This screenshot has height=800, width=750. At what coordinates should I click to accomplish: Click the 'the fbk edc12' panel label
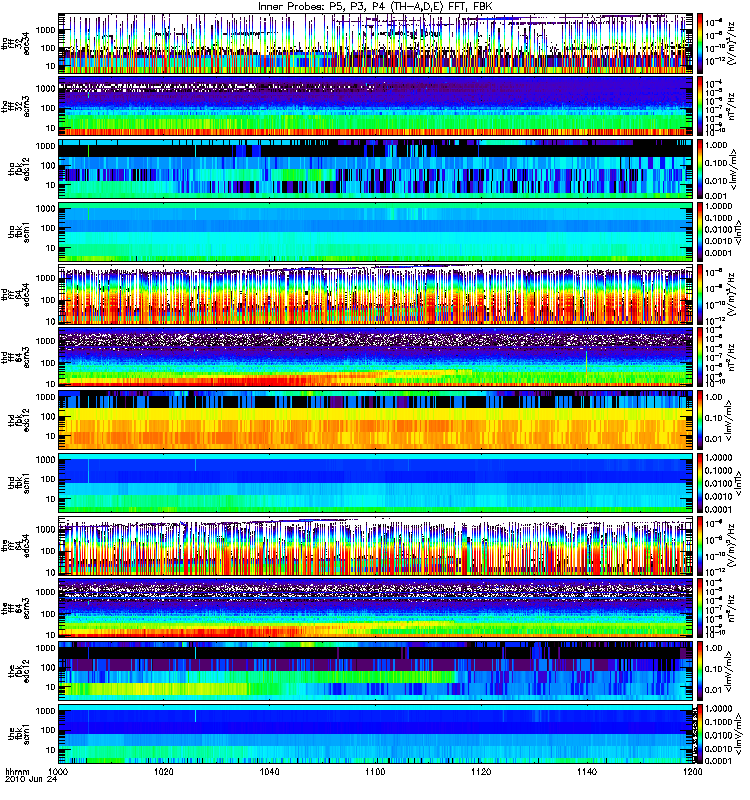click(x=19, y=671)
